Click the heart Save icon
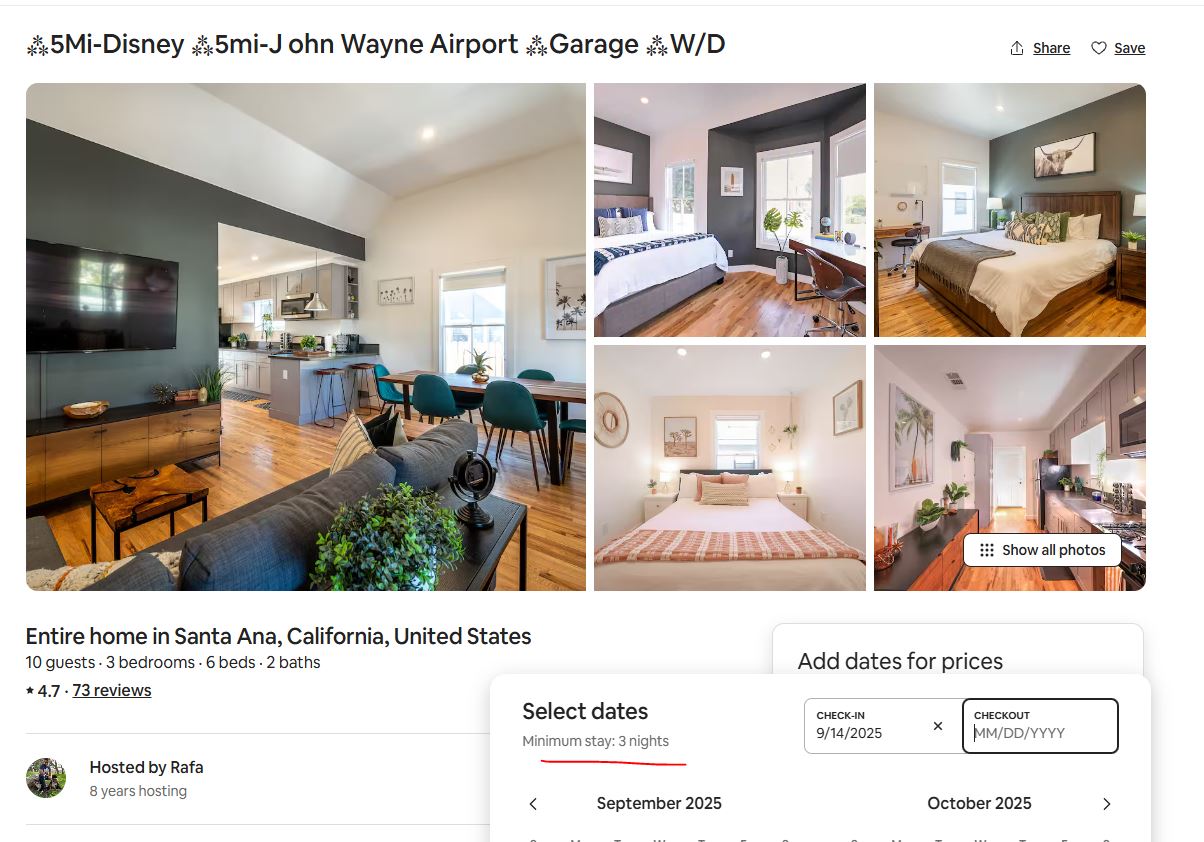Screen dimensions: 1204x842 (1098, 48)
